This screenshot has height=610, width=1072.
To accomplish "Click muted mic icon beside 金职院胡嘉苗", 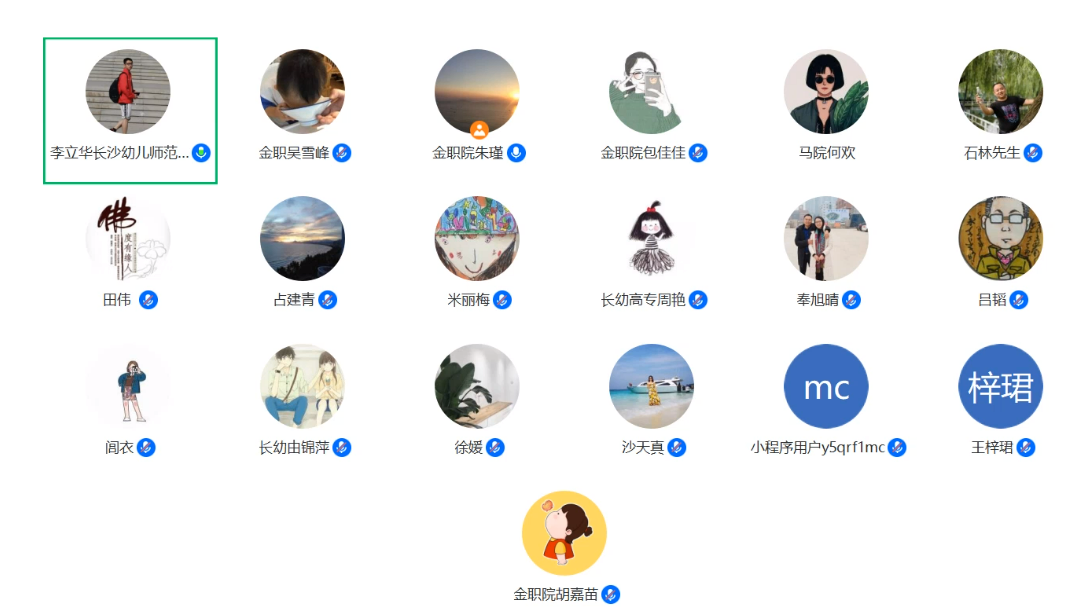I will tap(611, 594).
